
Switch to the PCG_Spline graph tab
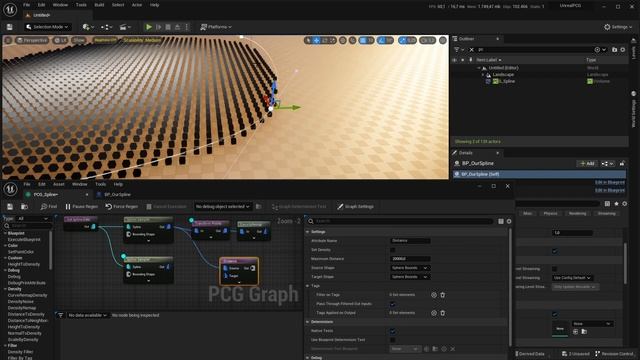(45, 195)
